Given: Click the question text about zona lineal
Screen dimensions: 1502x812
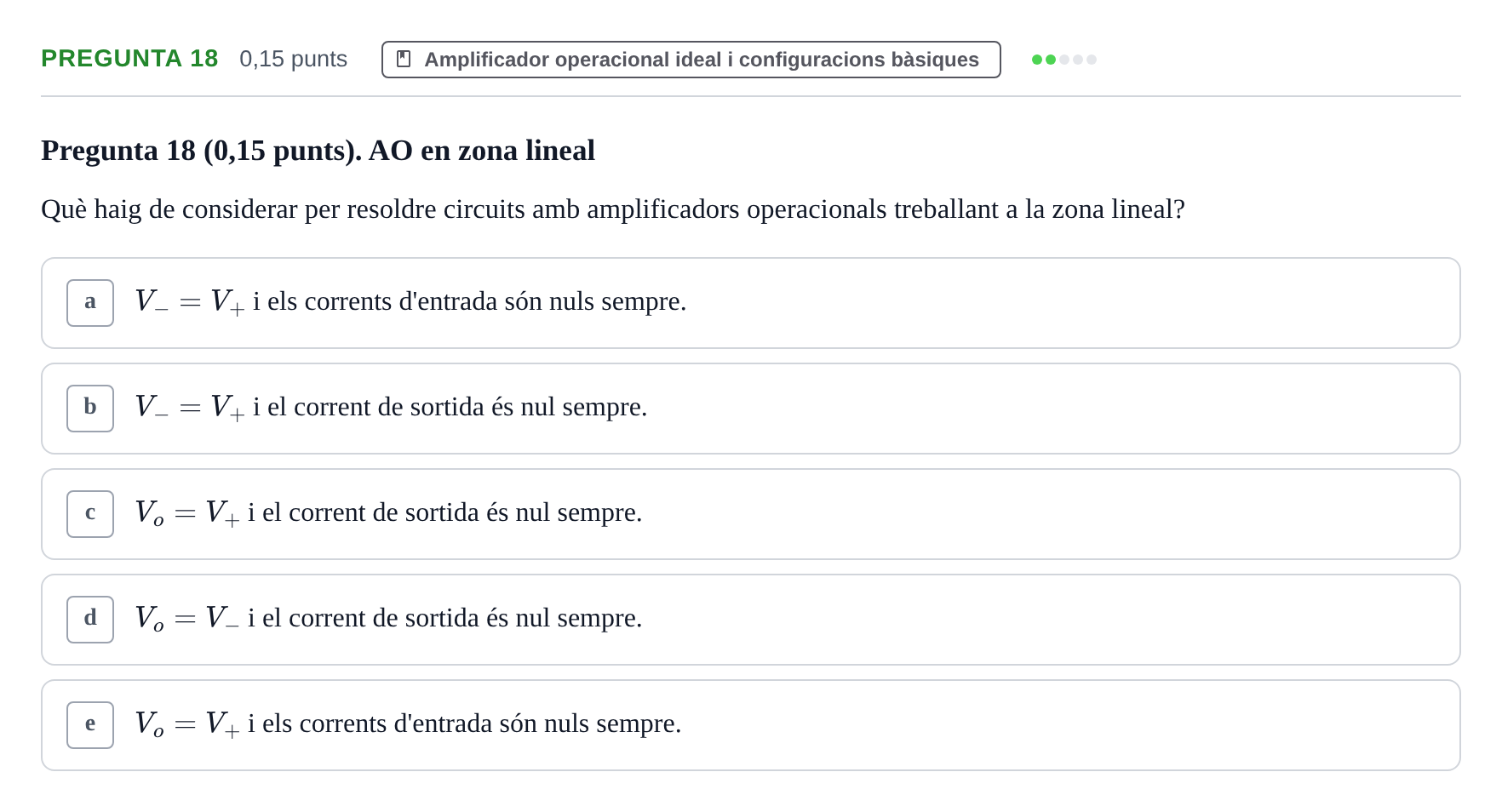Looking at the screenshot, I should pyautogui.click(x=612, y=209).
